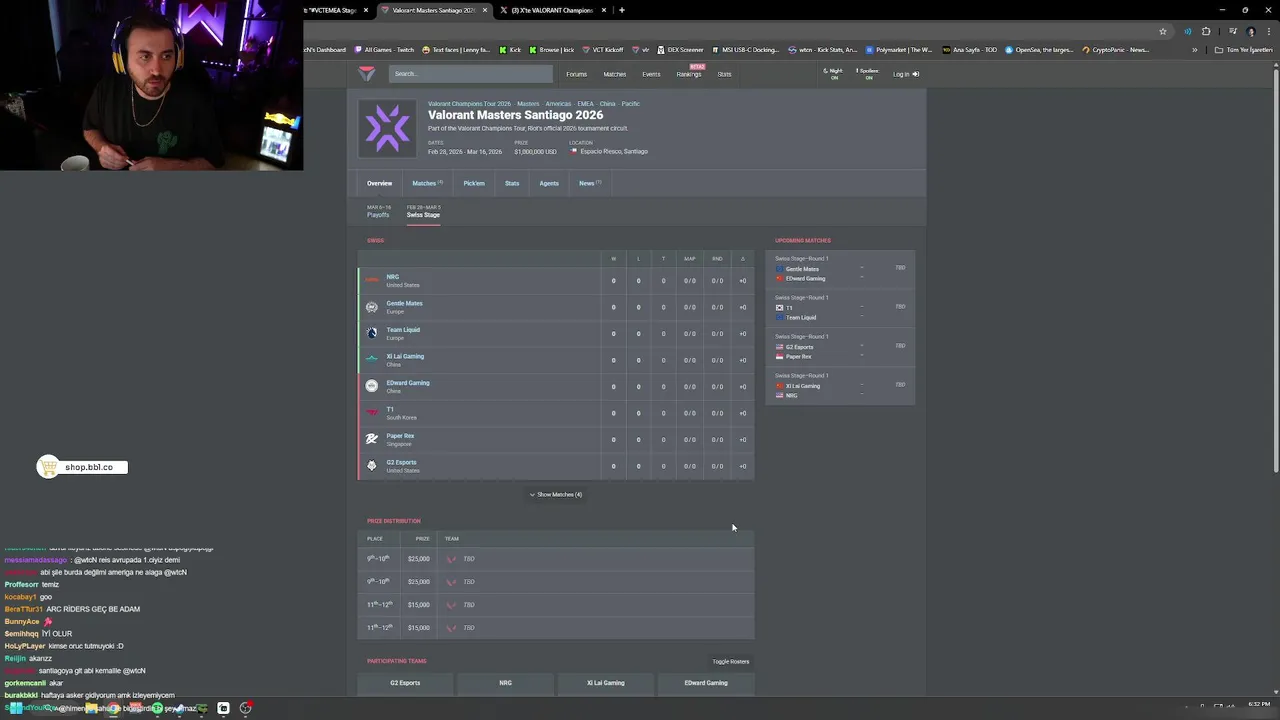The width and height of the screenshot is (1280, 720).
Task: Close the X'te VALORANT Champions tab
Action: click(604, 10)
